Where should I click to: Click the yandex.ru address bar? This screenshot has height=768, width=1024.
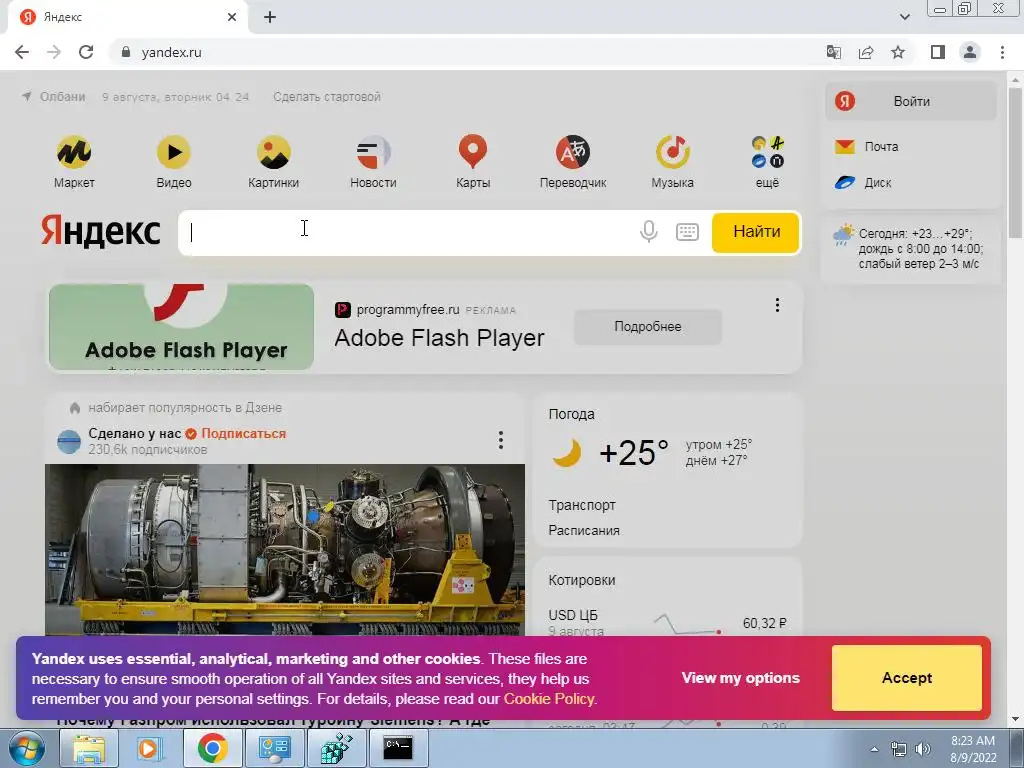coord(457,52)
